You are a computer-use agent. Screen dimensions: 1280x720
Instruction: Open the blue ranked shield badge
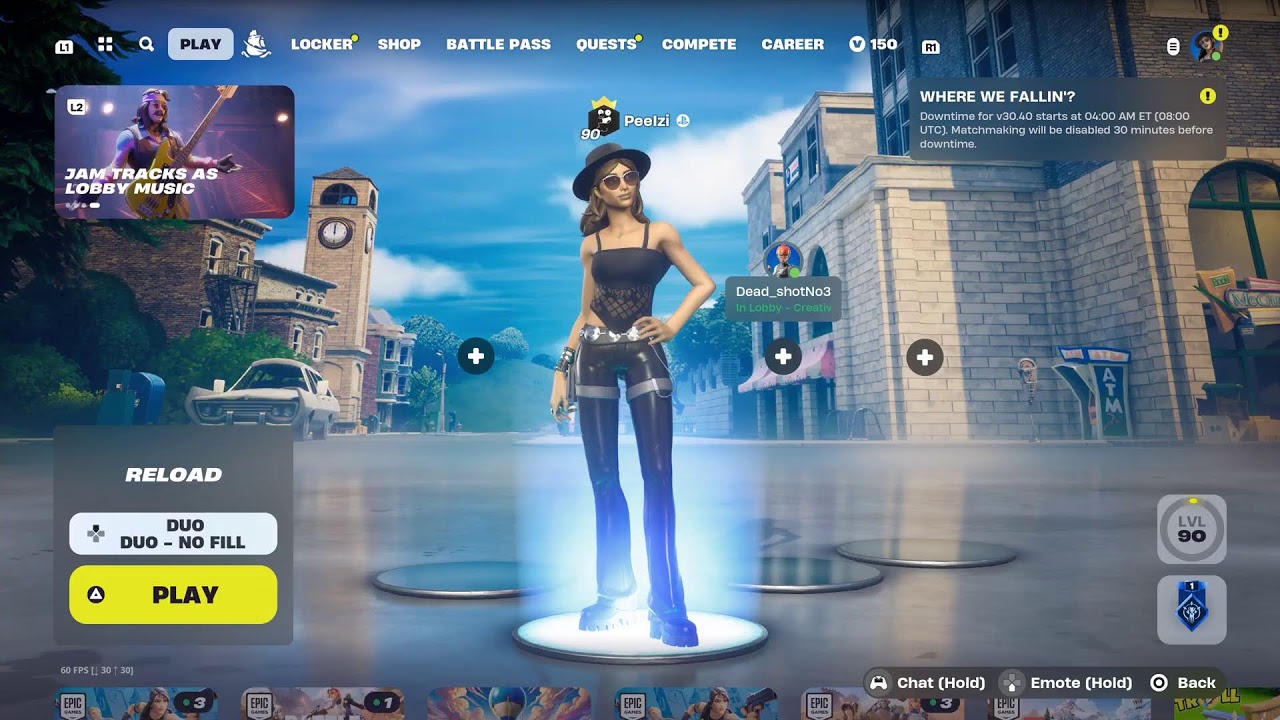tap(1191, 610)
